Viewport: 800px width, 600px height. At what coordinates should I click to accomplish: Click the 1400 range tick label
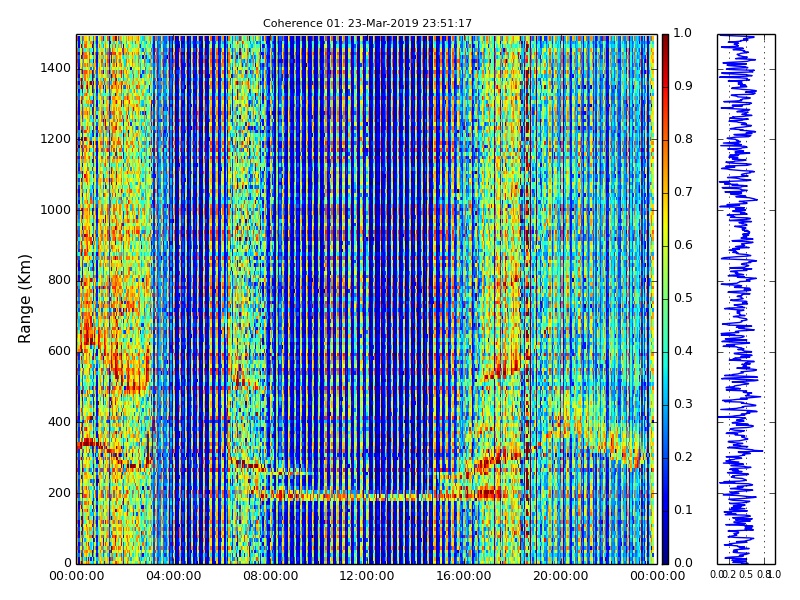[x=56, y=68]
